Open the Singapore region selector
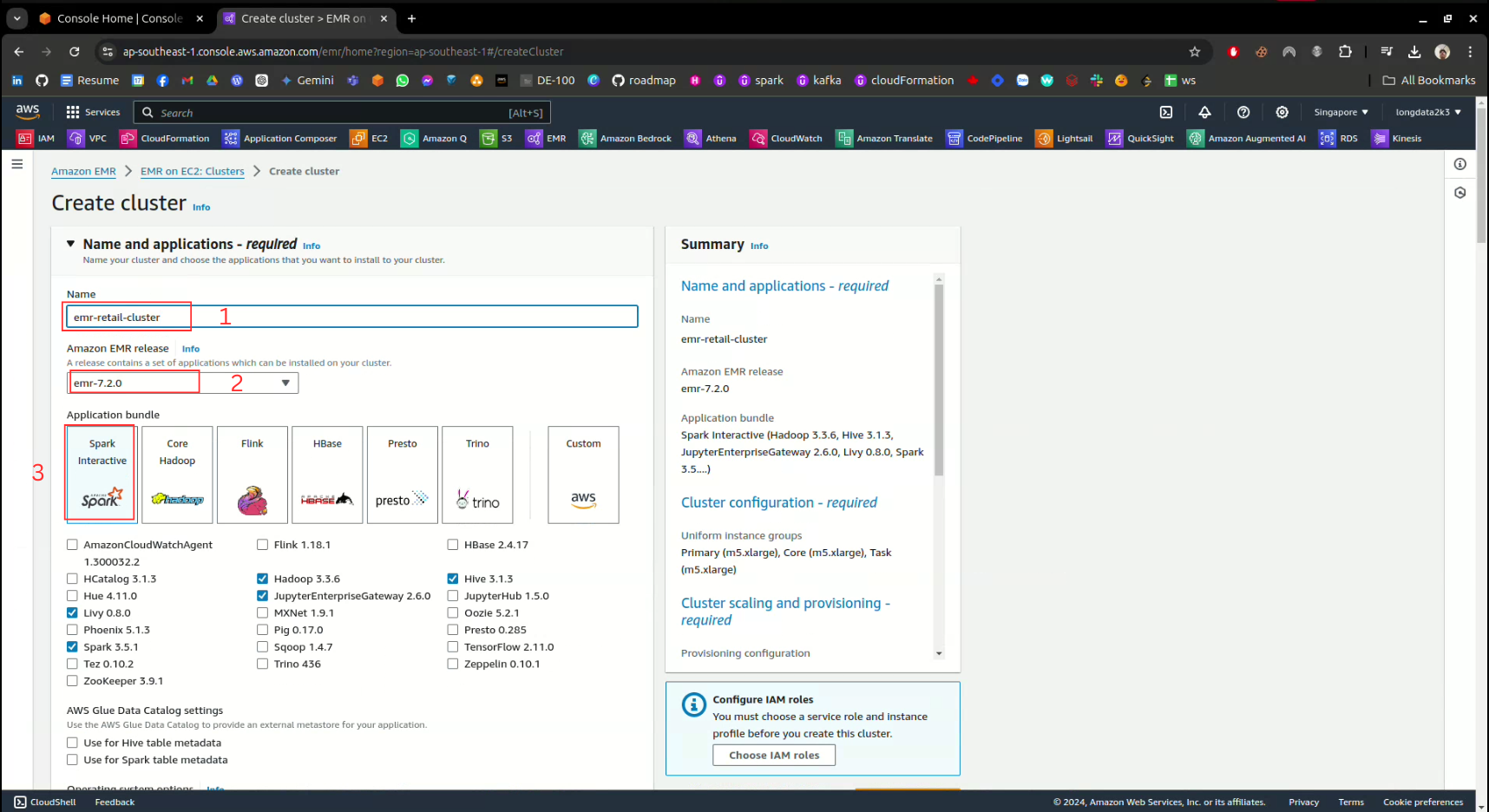This screenshot has width=1489, height=812. point(1340,112)
